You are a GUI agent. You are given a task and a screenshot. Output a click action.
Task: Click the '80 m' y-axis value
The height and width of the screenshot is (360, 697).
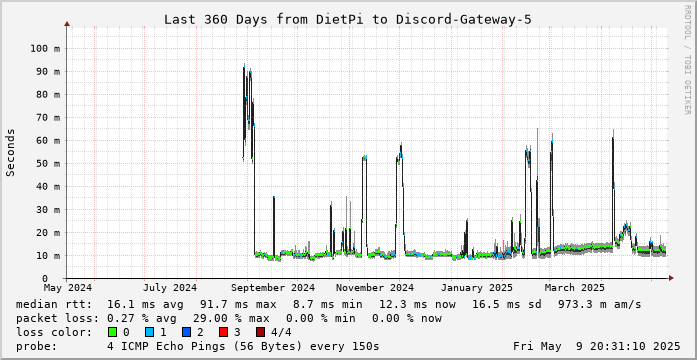point(48,95)
